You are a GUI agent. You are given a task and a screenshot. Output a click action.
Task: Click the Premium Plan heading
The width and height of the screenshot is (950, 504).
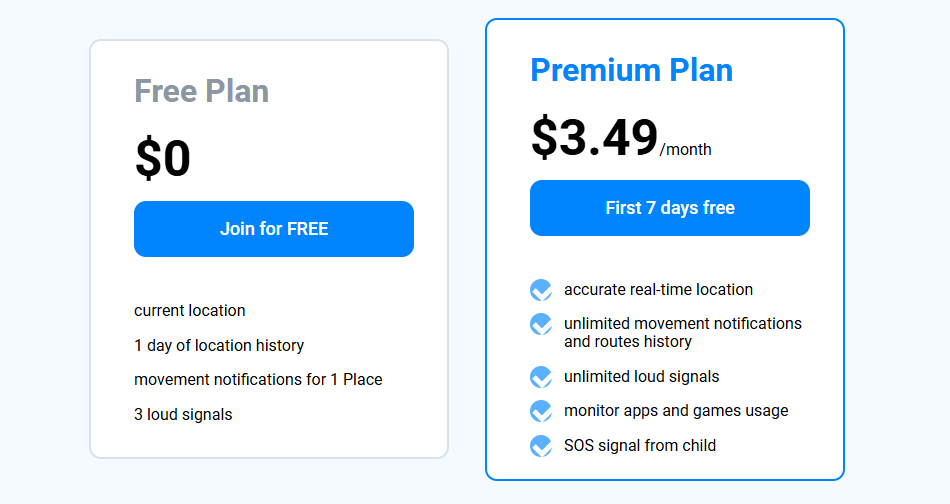coord(631,70)
